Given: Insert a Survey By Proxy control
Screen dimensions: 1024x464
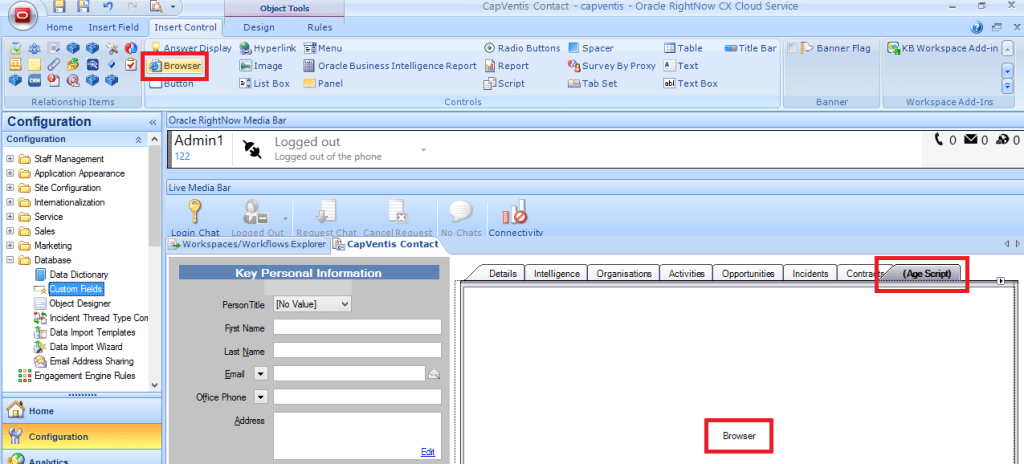Looking at the screenshot, I should (x=611, y=66).
